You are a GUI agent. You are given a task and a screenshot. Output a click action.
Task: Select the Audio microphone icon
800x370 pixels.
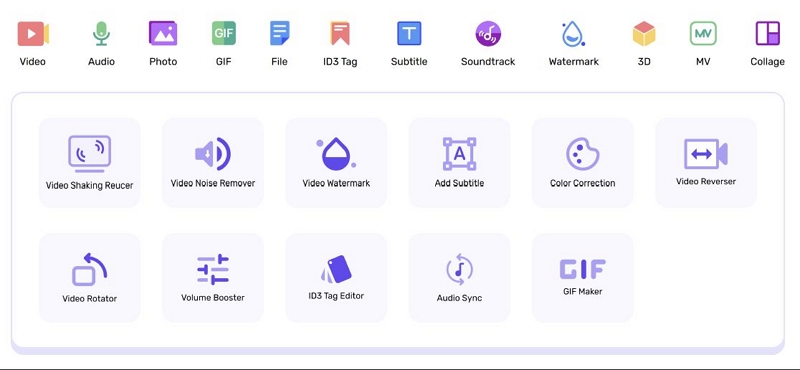101,34
